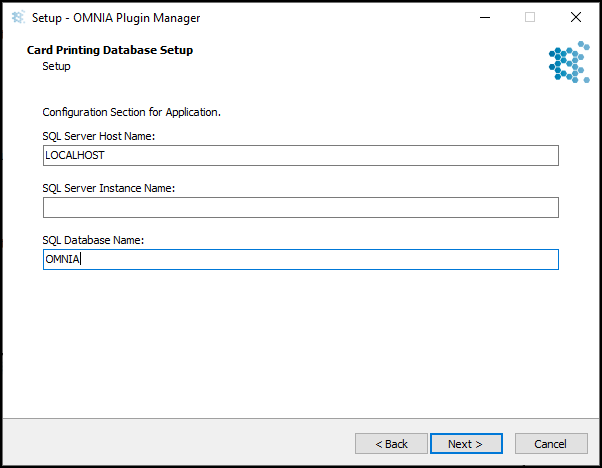Close the OMNIA Plugin Manager setup window

(x=576, y=17)
